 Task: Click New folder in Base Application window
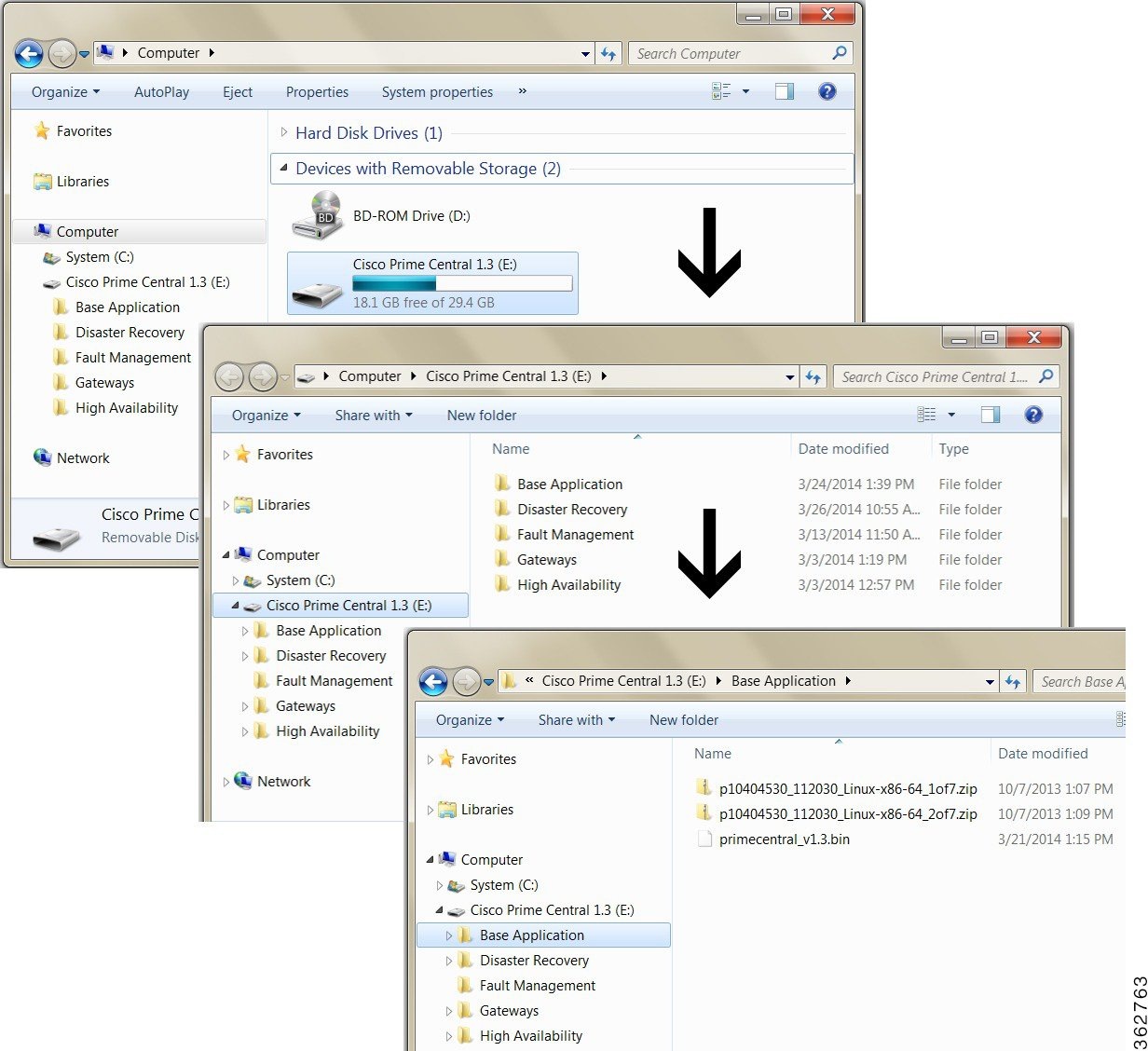click(684, 719)
